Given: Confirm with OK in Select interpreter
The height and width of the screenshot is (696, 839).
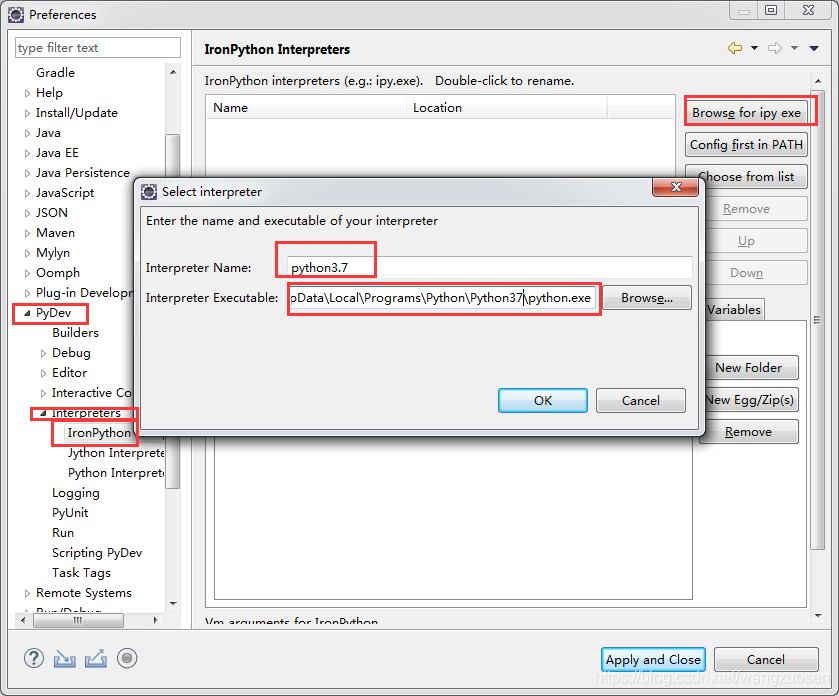Looking at the screenshot, I should click(x=543, y=401).
